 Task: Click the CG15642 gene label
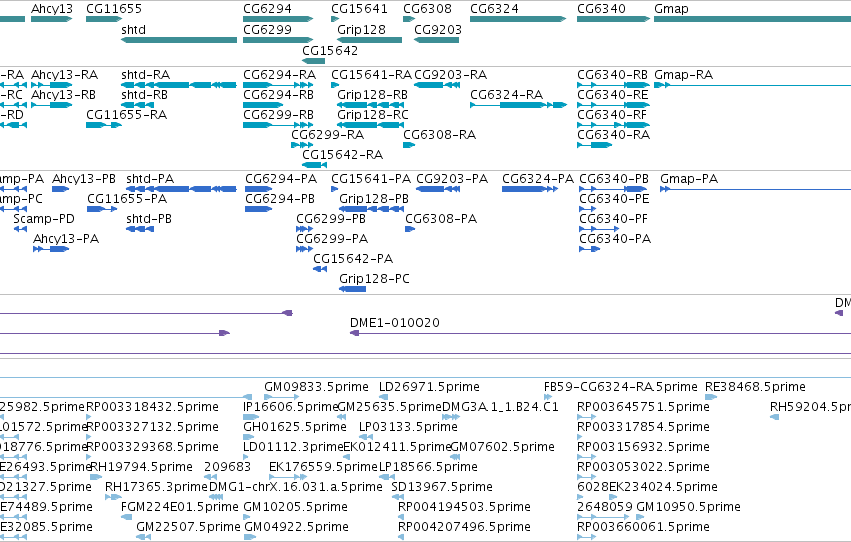(330, 50)
